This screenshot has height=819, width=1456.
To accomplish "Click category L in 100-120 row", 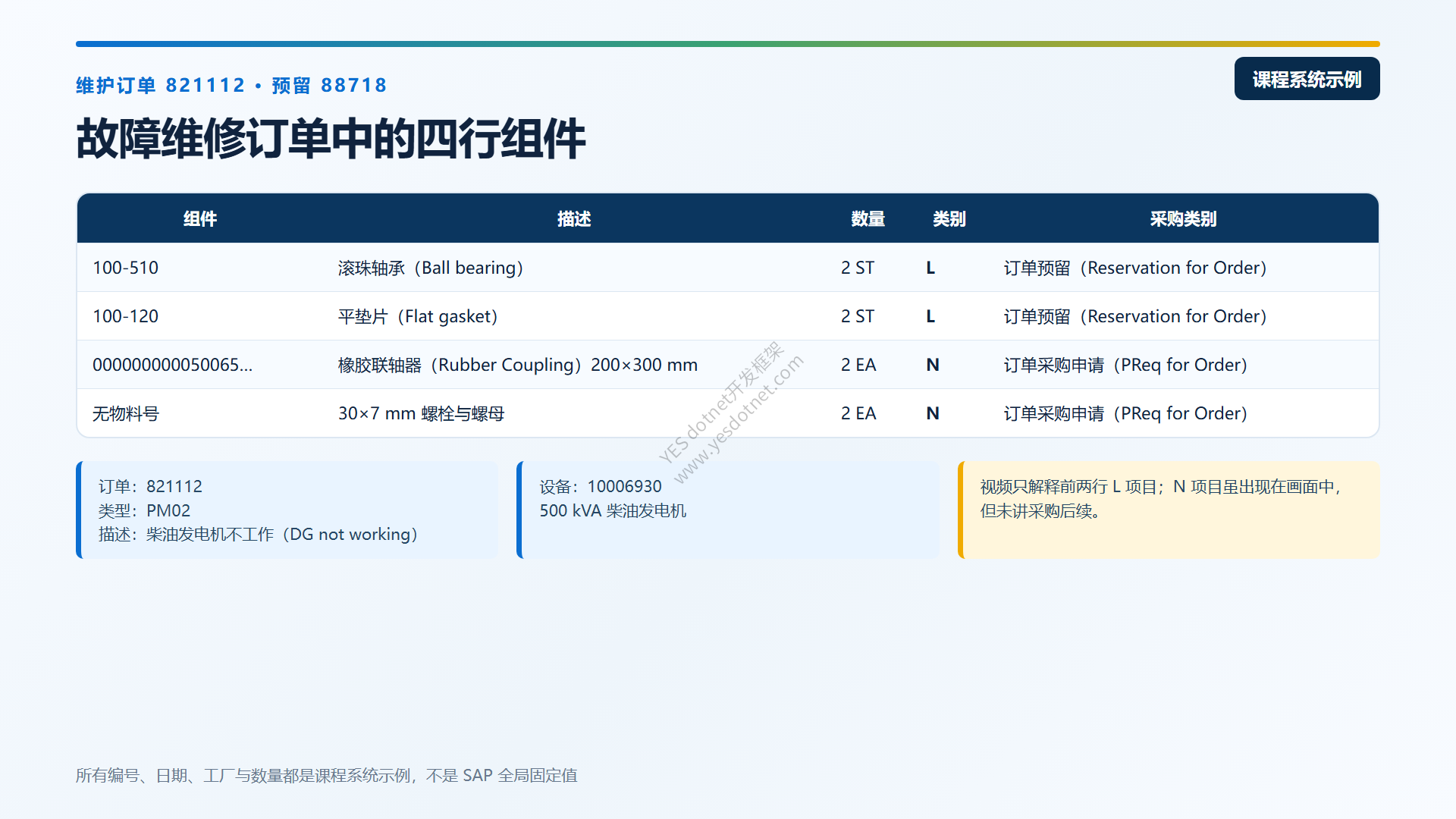I will point(930,316).
